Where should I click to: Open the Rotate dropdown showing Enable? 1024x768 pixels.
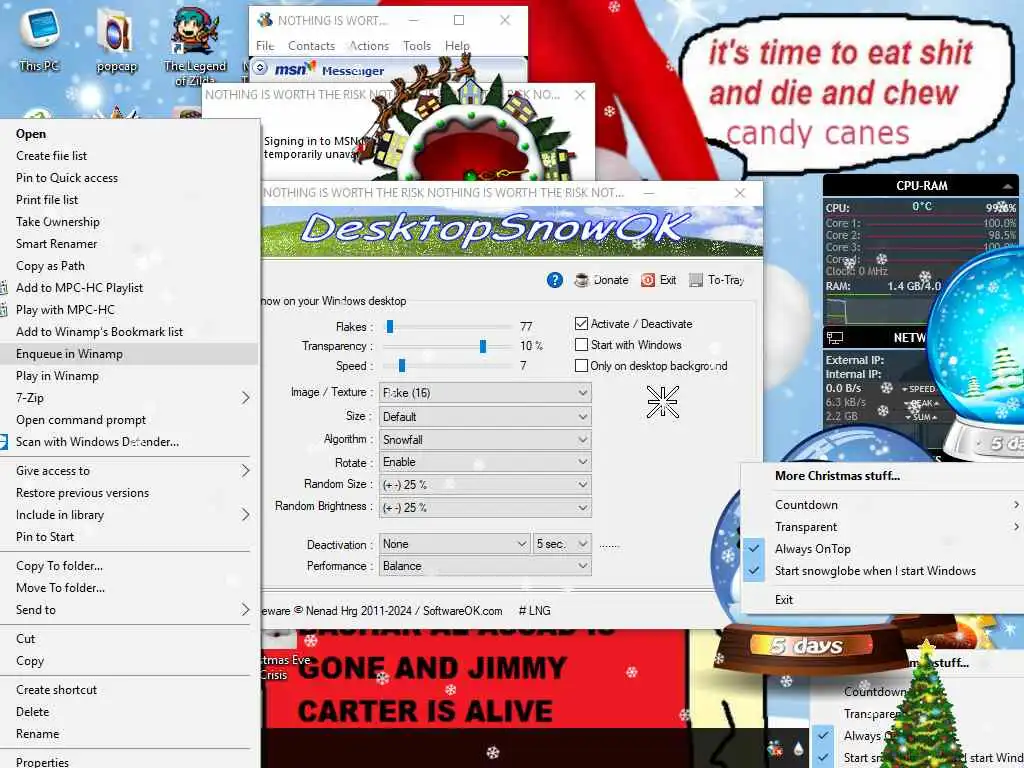[x=485, y=462]
